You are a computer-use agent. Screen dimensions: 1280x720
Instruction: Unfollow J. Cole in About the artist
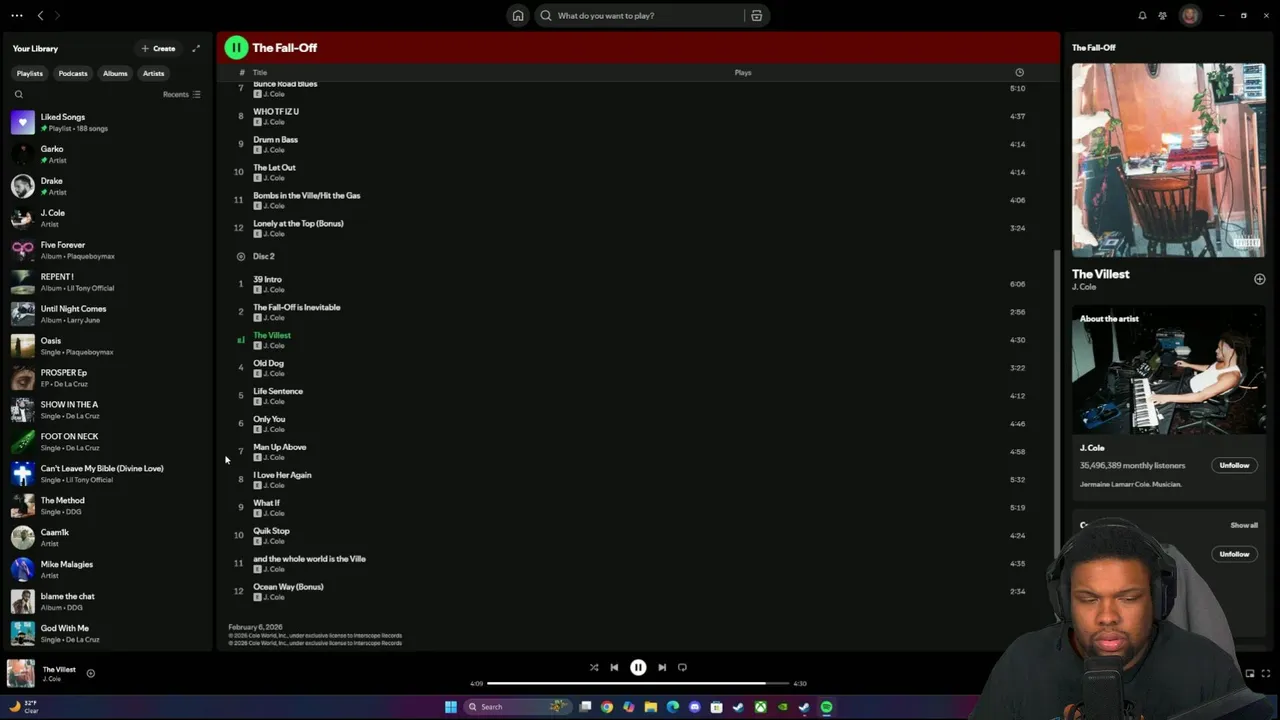[x=1234, y=465]
